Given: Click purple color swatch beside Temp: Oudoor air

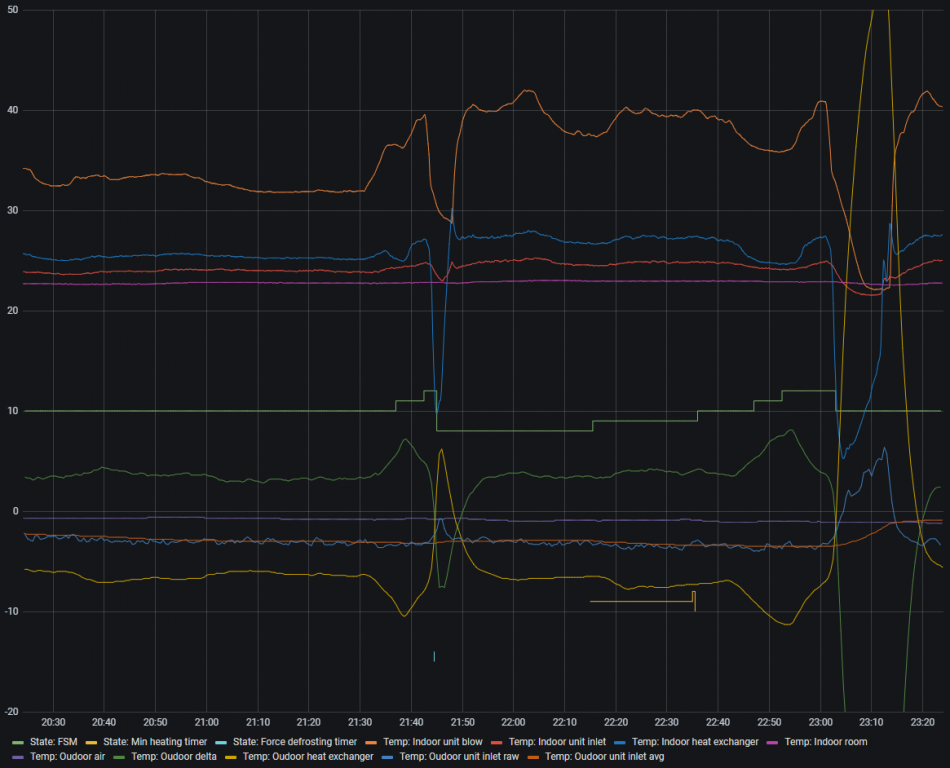Looking at the screenshot, I should 17,757.
